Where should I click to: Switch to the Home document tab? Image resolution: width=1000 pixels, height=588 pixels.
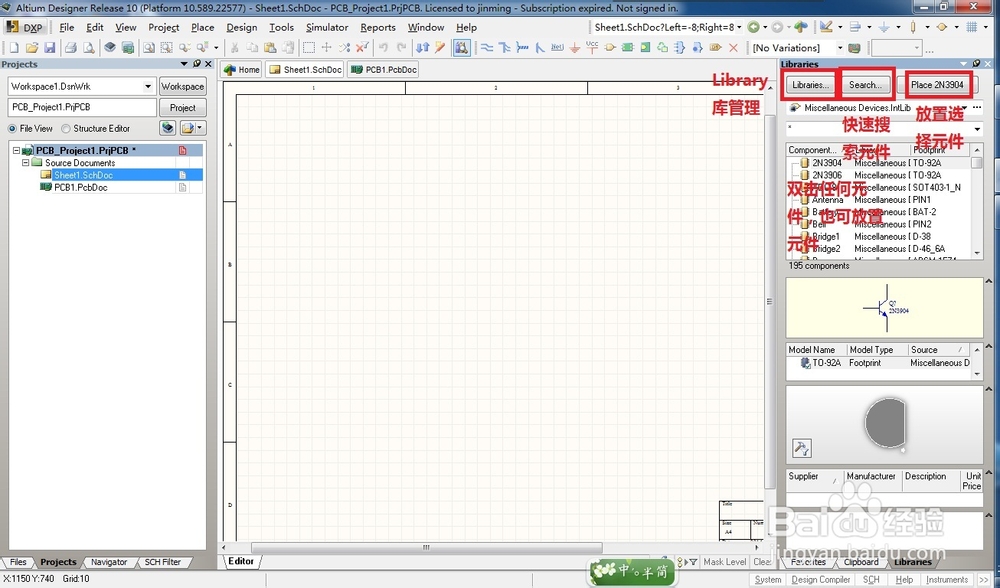242,70
